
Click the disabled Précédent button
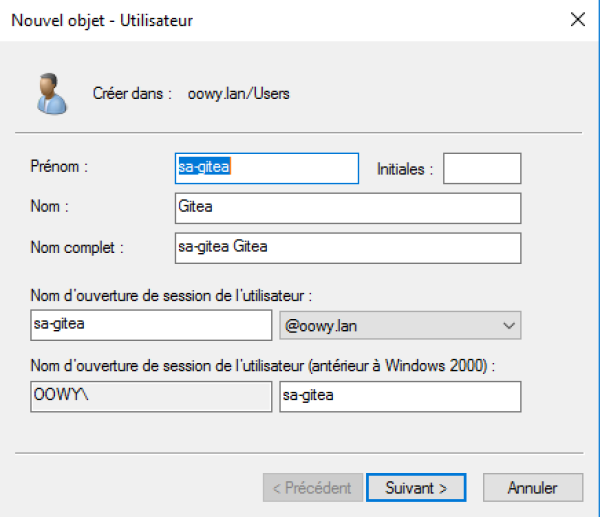coord(311,488)
